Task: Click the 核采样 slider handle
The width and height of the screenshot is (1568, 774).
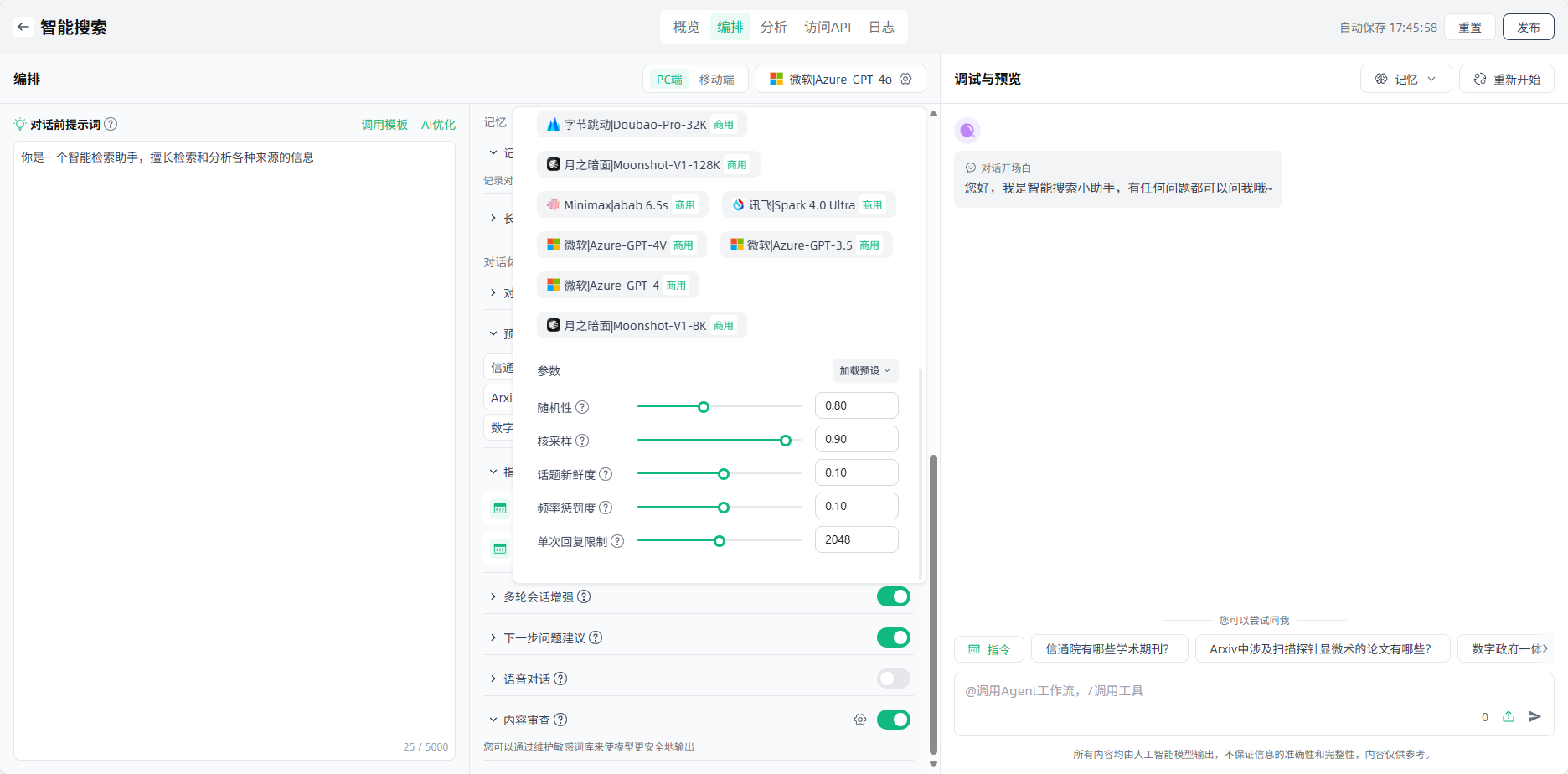Action: [786, 441]
